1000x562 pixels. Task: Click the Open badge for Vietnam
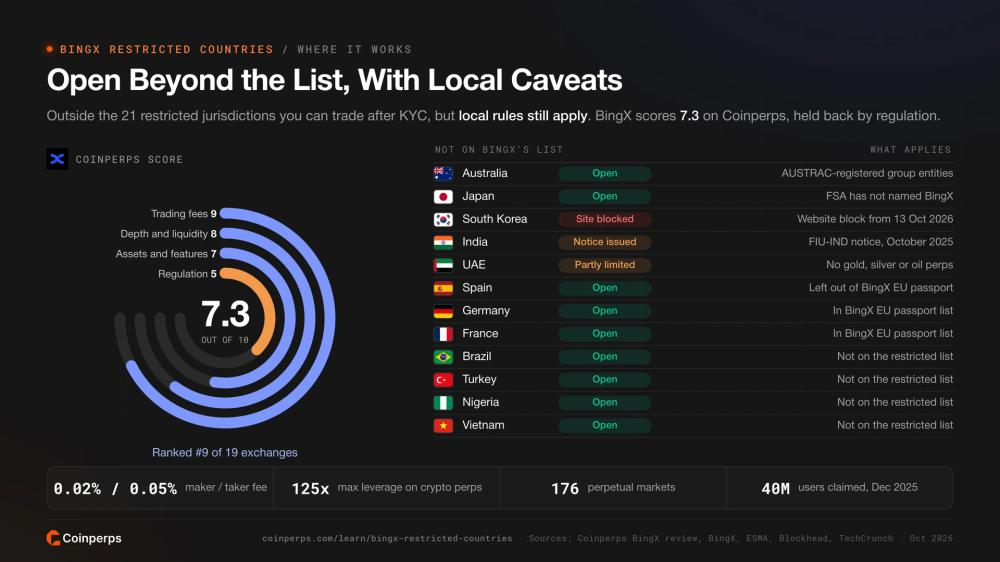coord(605,425)
